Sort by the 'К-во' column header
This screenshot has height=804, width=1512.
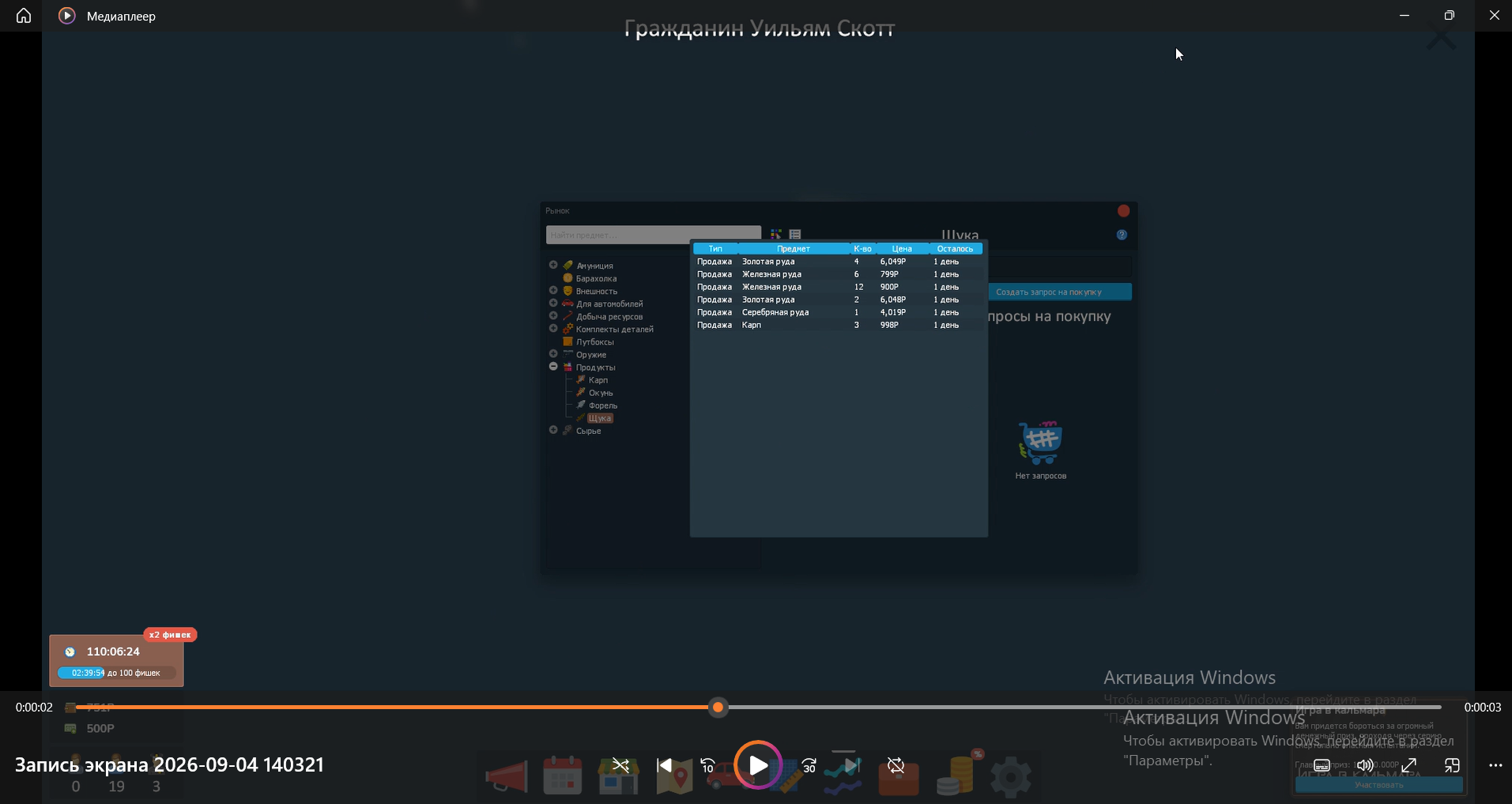click(x=862, y=249)
